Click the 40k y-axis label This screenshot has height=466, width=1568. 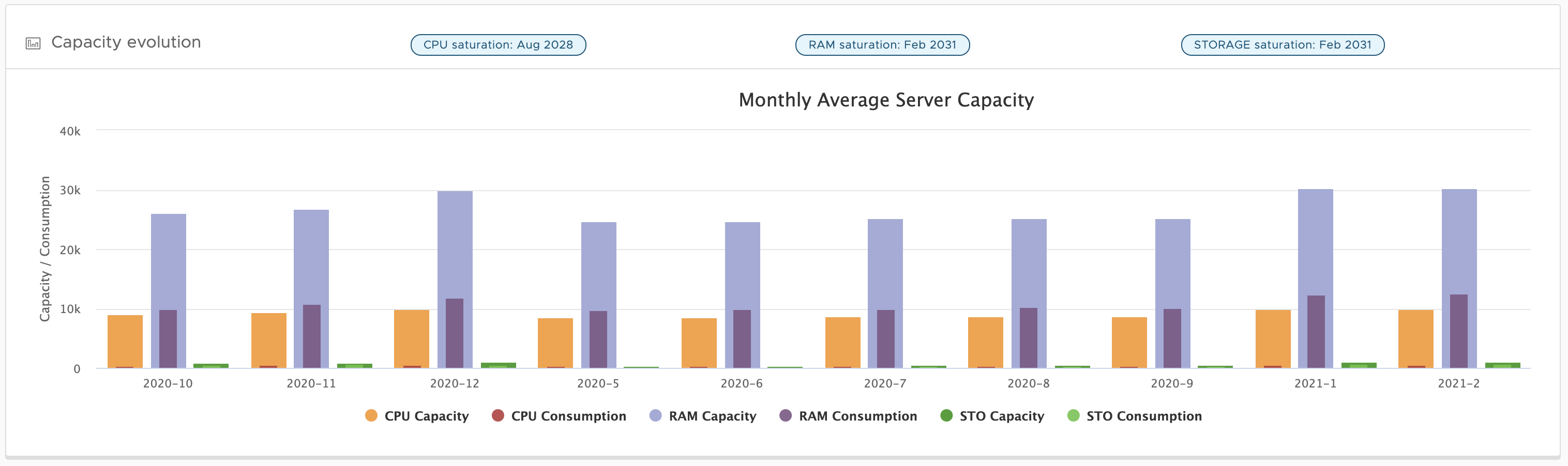(70, 131)
